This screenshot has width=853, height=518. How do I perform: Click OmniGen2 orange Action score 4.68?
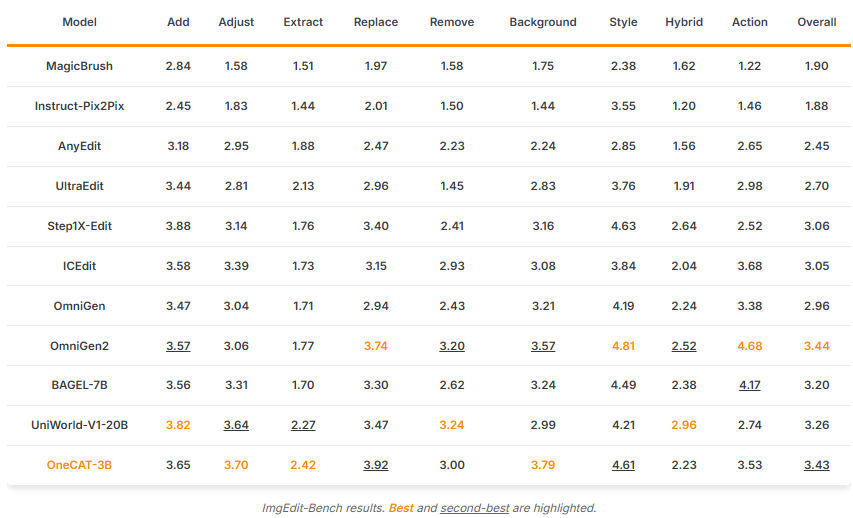tap(750, 346)
